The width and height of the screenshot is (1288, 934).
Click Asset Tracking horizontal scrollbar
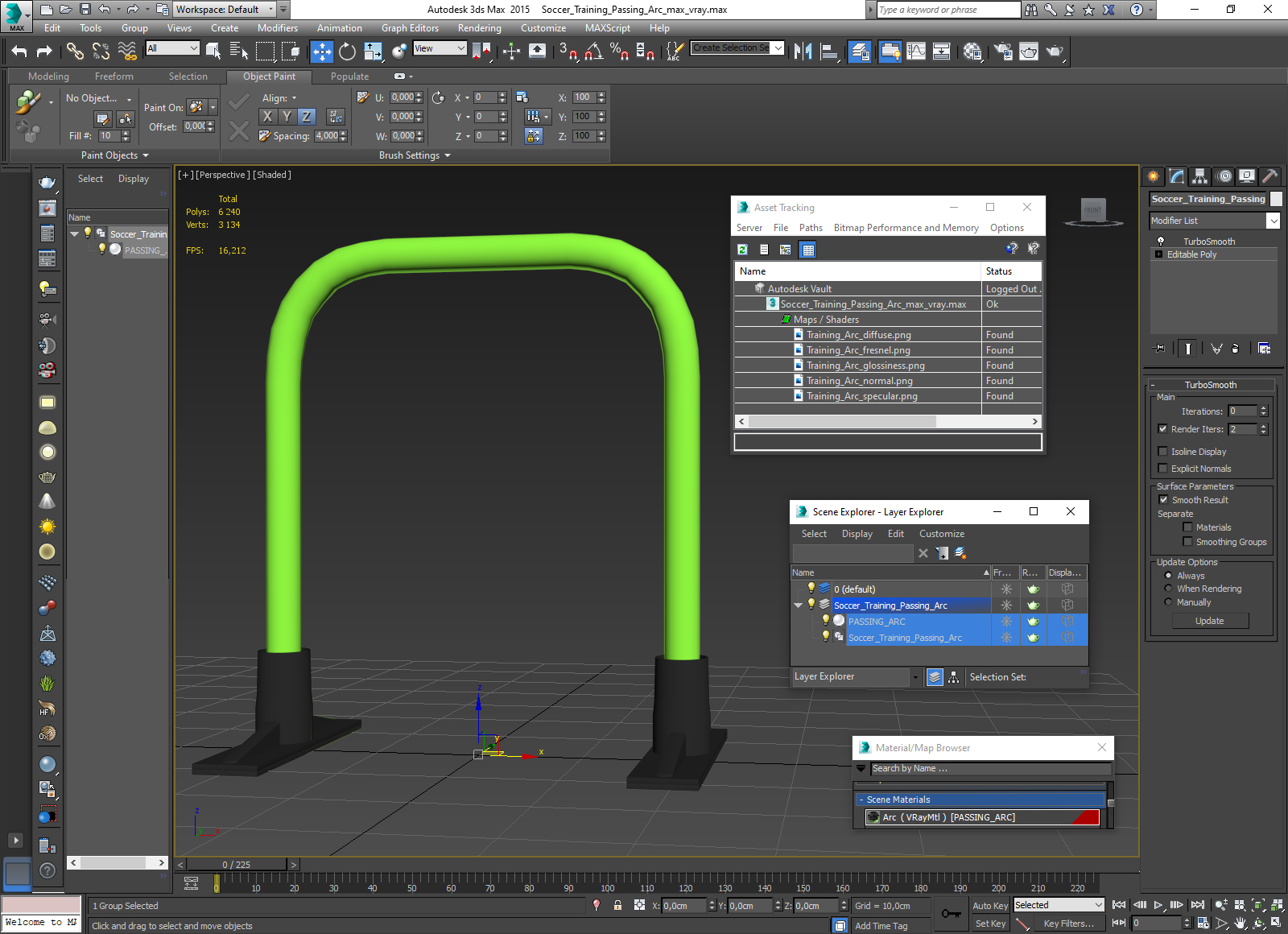(842, 421)
